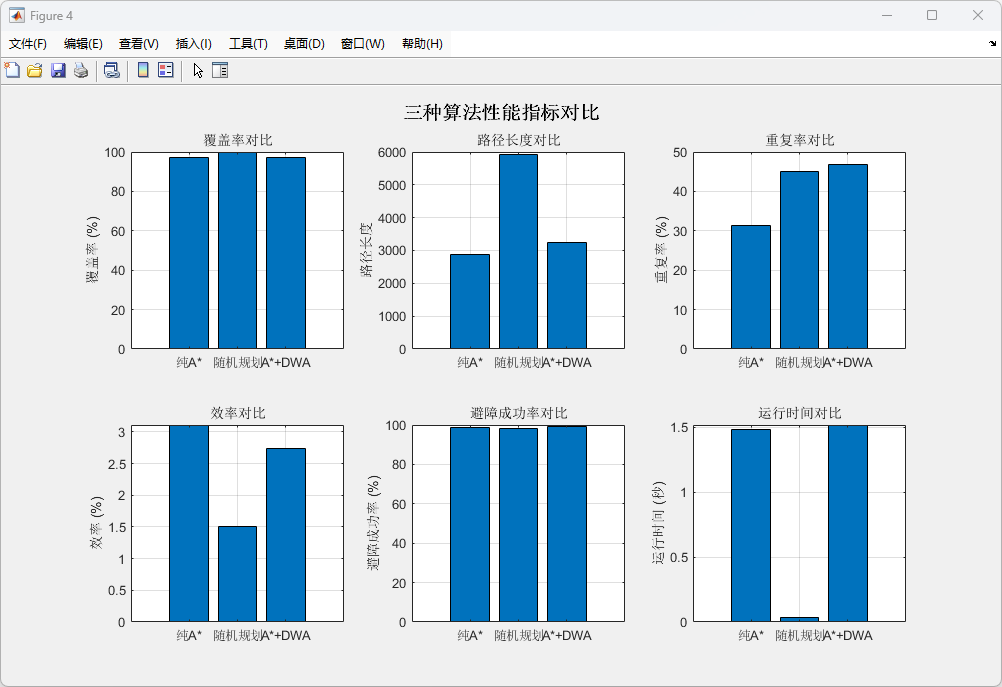
Task: Print the figure using the printer icon
Action: coord(81,70)
